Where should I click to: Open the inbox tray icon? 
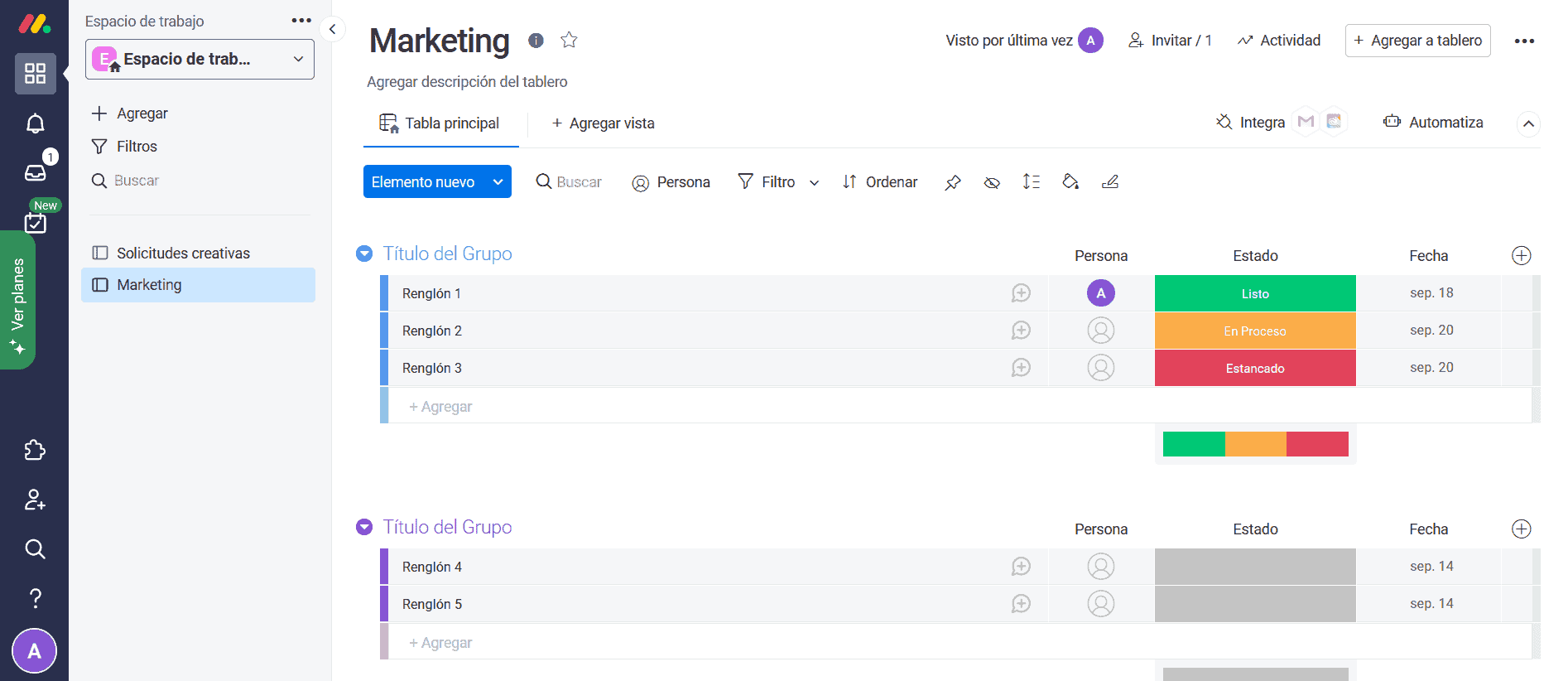[x=35, y=171]
